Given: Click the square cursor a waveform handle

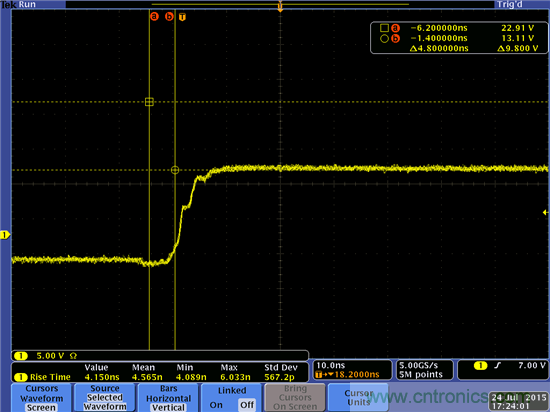Looking at the screenshot, I should coord(149,102).
